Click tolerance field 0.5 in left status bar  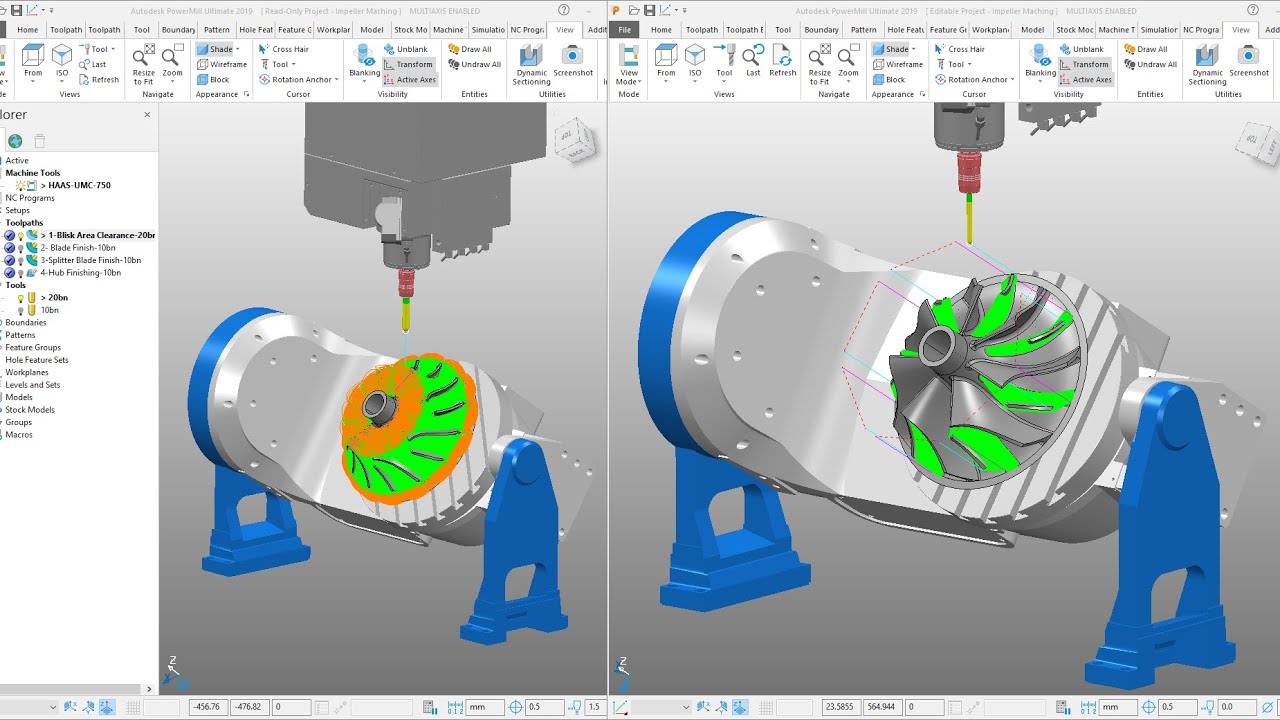pos(544,707)
